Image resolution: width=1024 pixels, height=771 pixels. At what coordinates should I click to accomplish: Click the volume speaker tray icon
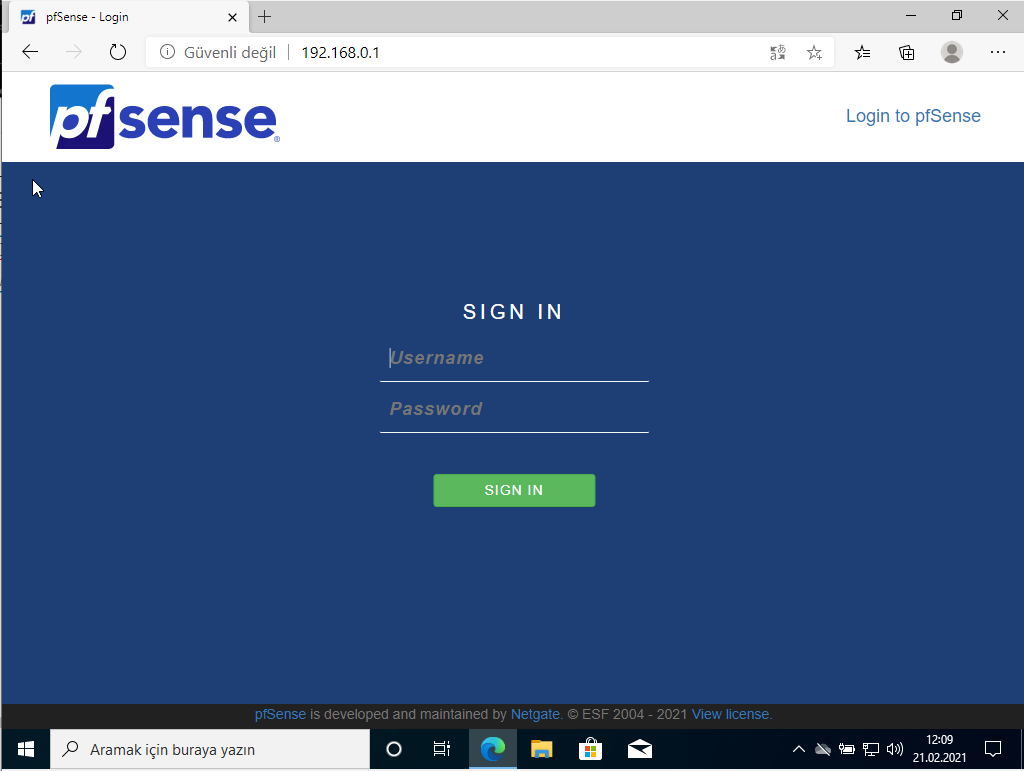tap(894, 749)
